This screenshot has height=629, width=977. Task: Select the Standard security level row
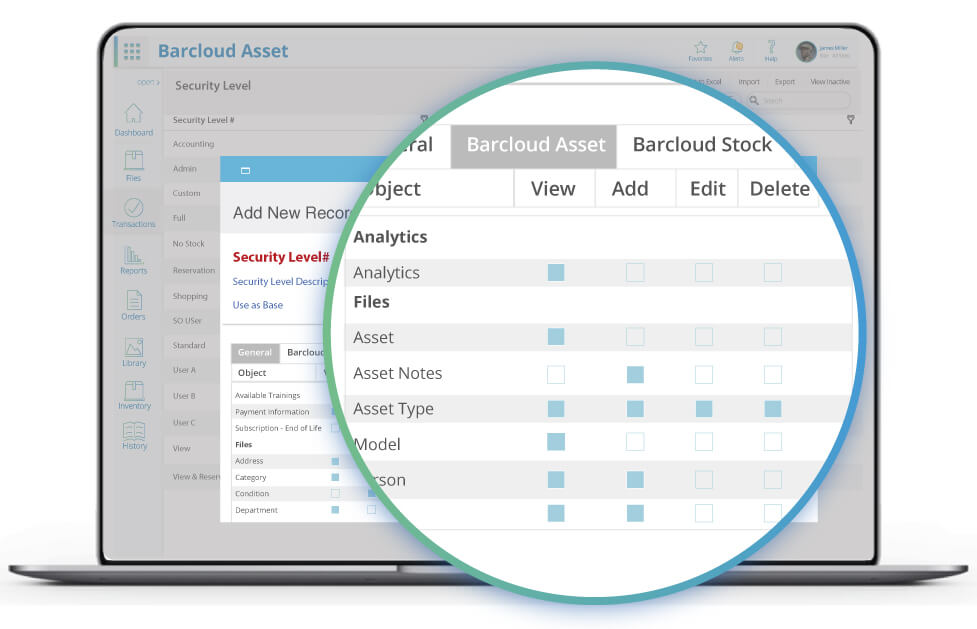tap(192, 345)
